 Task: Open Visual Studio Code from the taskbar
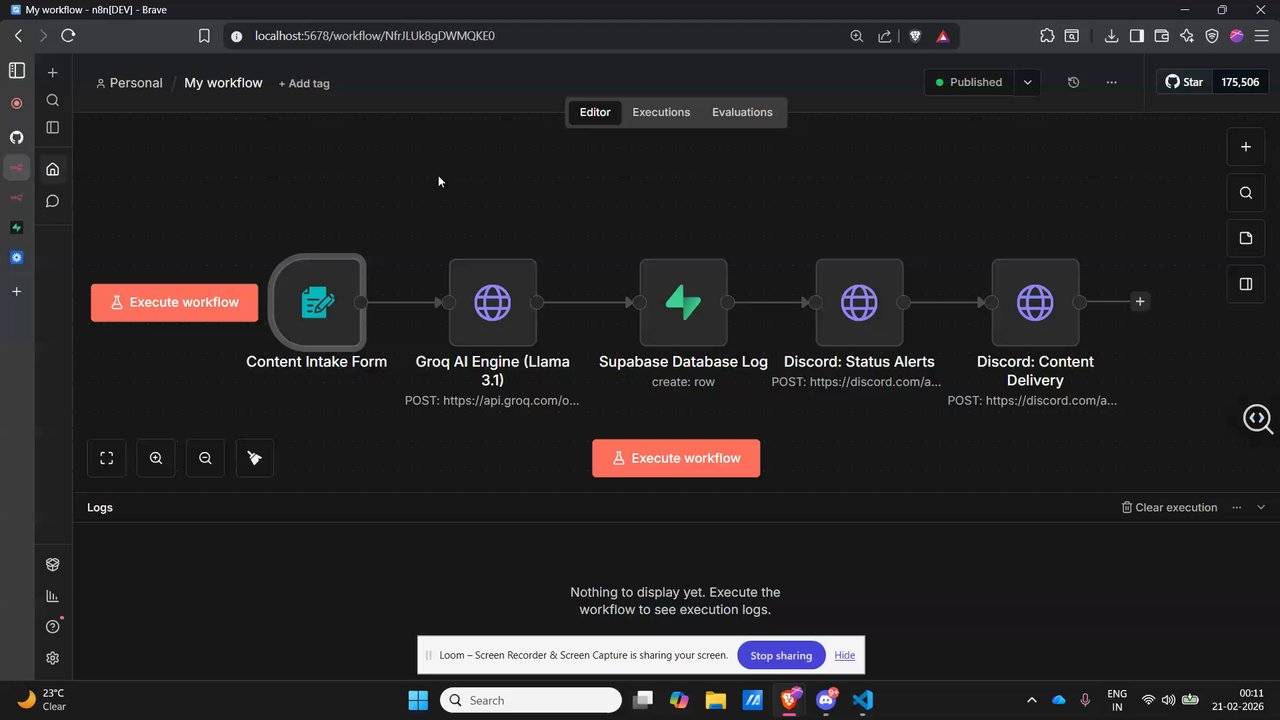pos(863,700)
